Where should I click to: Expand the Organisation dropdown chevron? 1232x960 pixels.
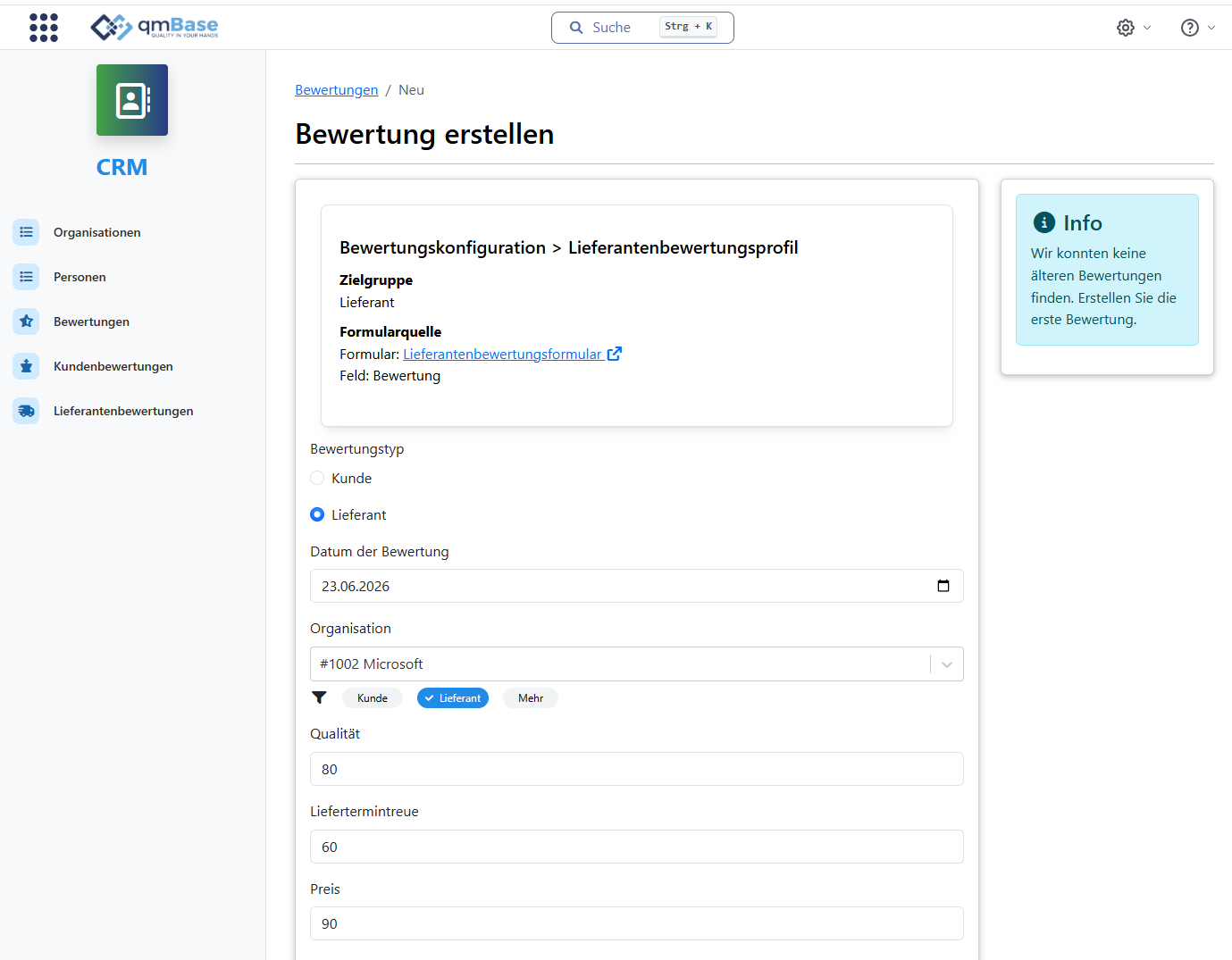(x=947, y=664)
